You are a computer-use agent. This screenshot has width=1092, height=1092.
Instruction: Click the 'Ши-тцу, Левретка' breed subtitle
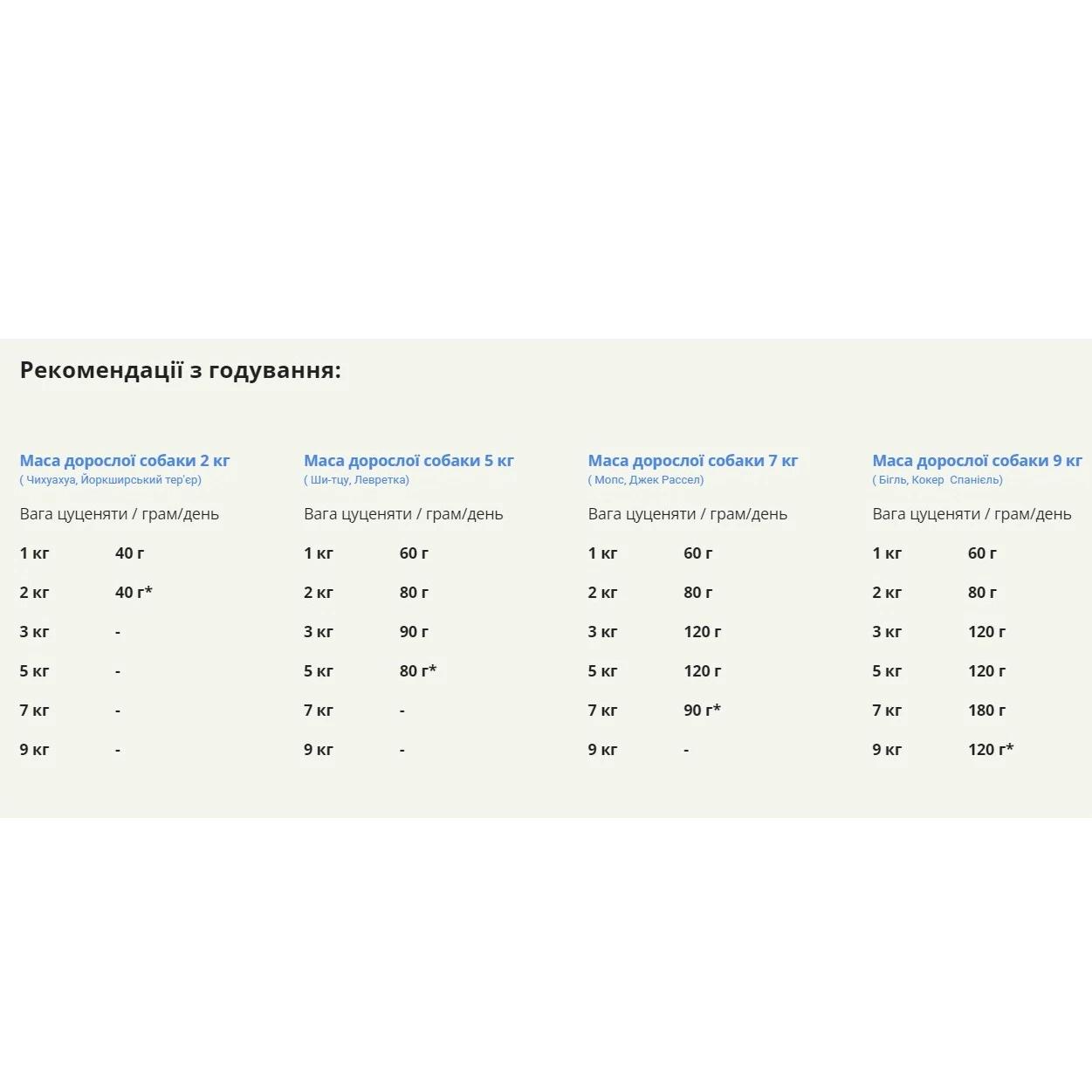pyautogui.click(x=356, y=480)
